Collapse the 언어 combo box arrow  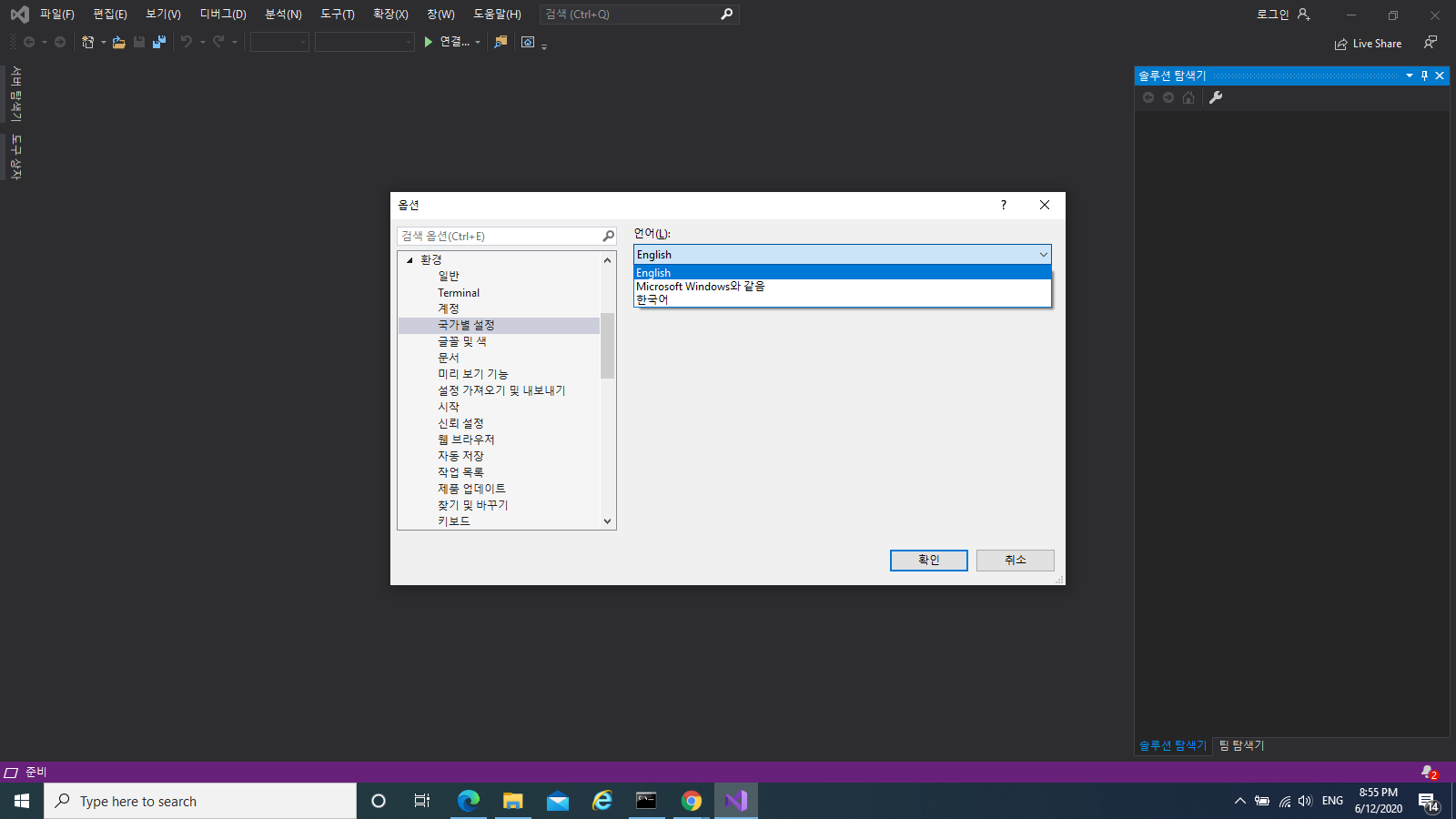point(1043,255)
